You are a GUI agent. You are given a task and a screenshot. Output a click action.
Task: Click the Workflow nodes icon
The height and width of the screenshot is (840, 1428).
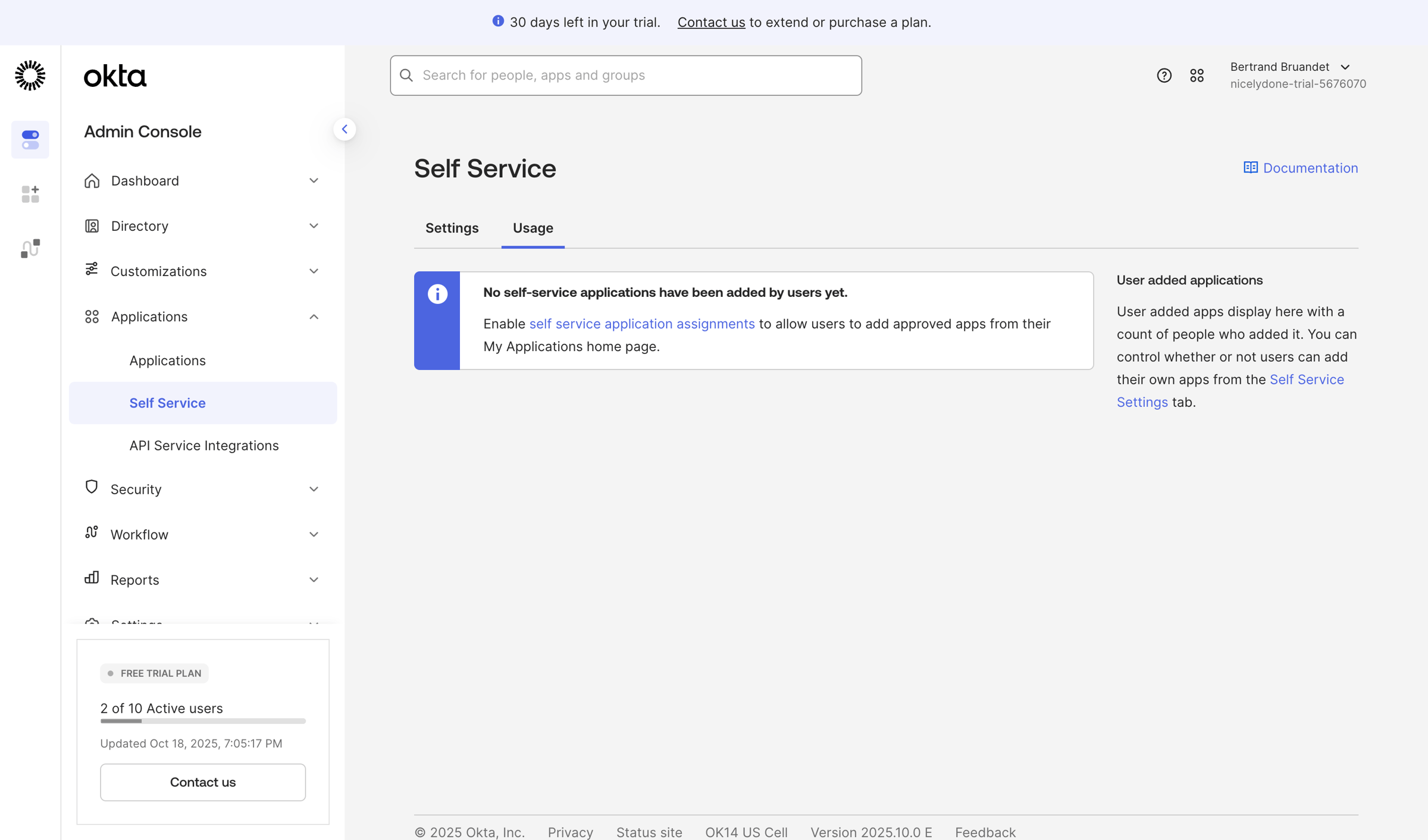point(92,532)
